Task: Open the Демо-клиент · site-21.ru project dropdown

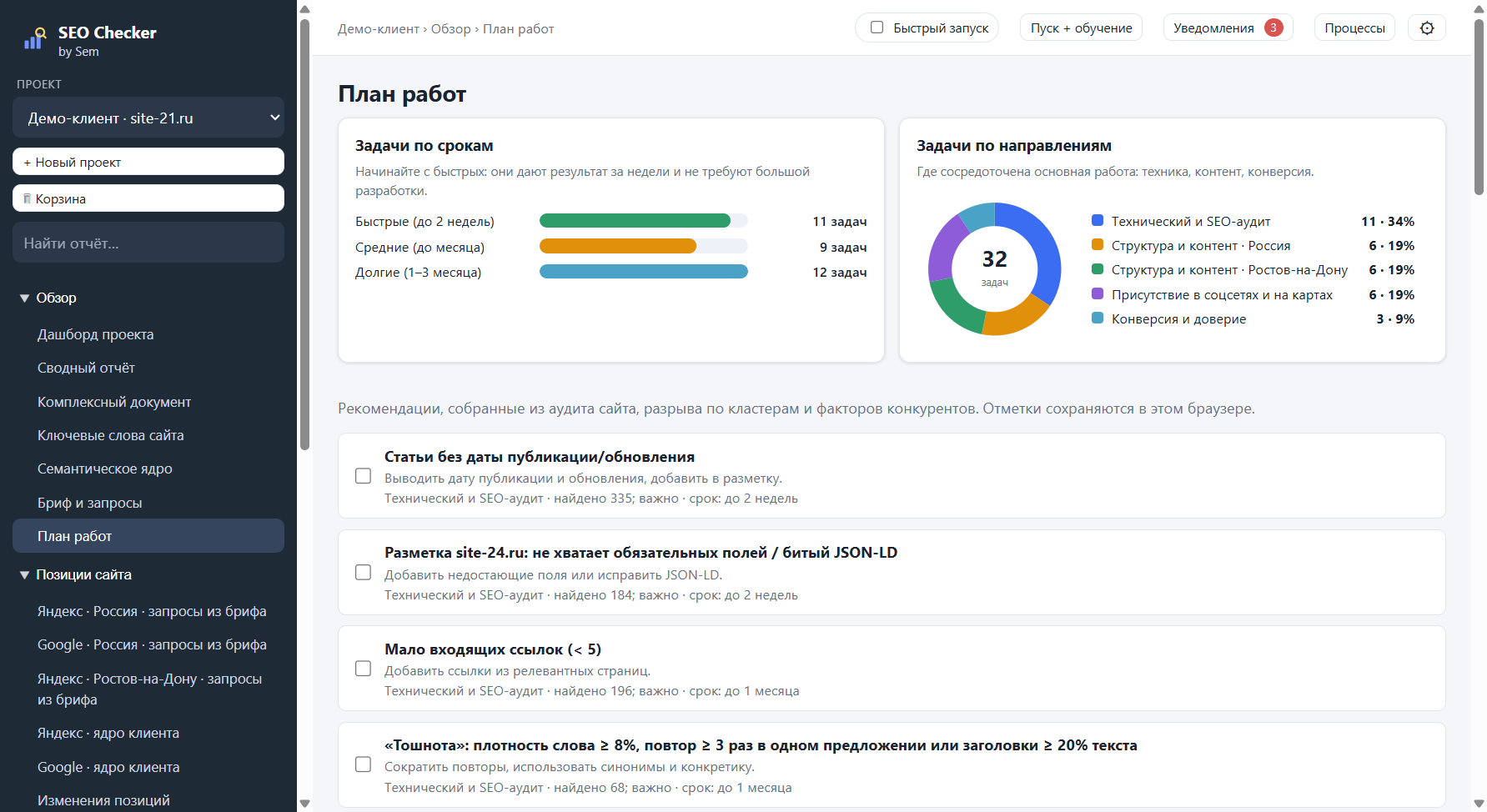Action: [x=148, y=118]
